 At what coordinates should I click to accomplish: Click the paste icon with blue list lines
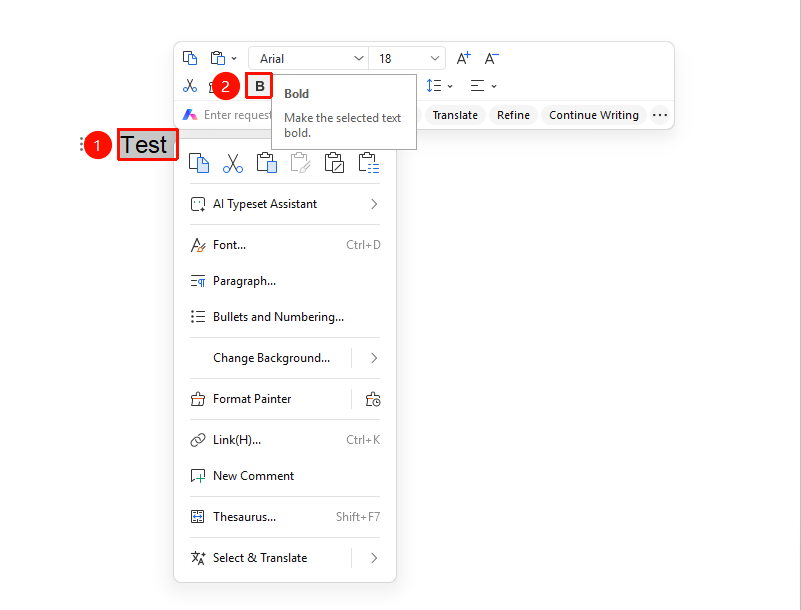369,163
